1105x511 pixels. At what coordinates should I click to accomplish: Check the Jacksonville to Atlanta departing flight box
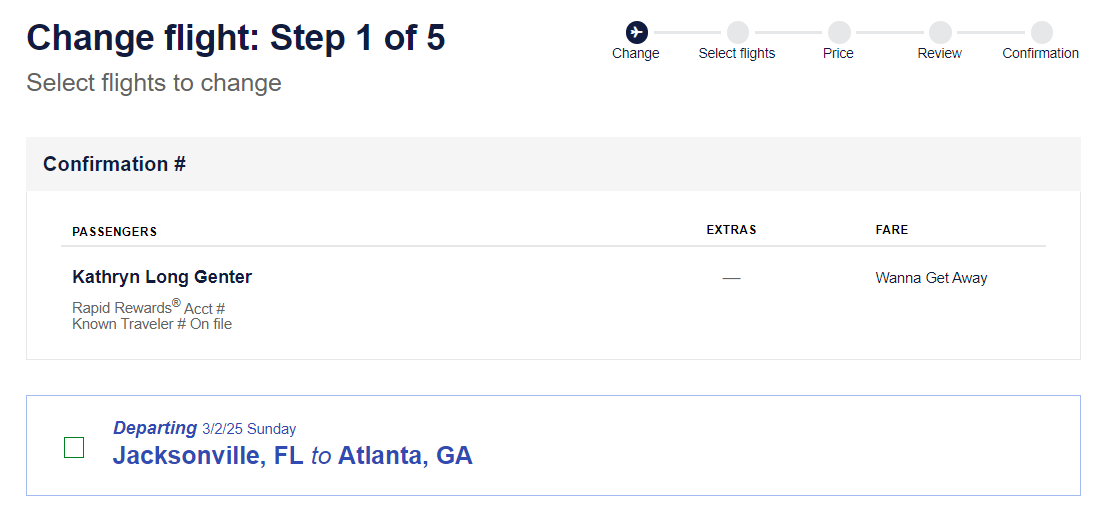(74, 447)
